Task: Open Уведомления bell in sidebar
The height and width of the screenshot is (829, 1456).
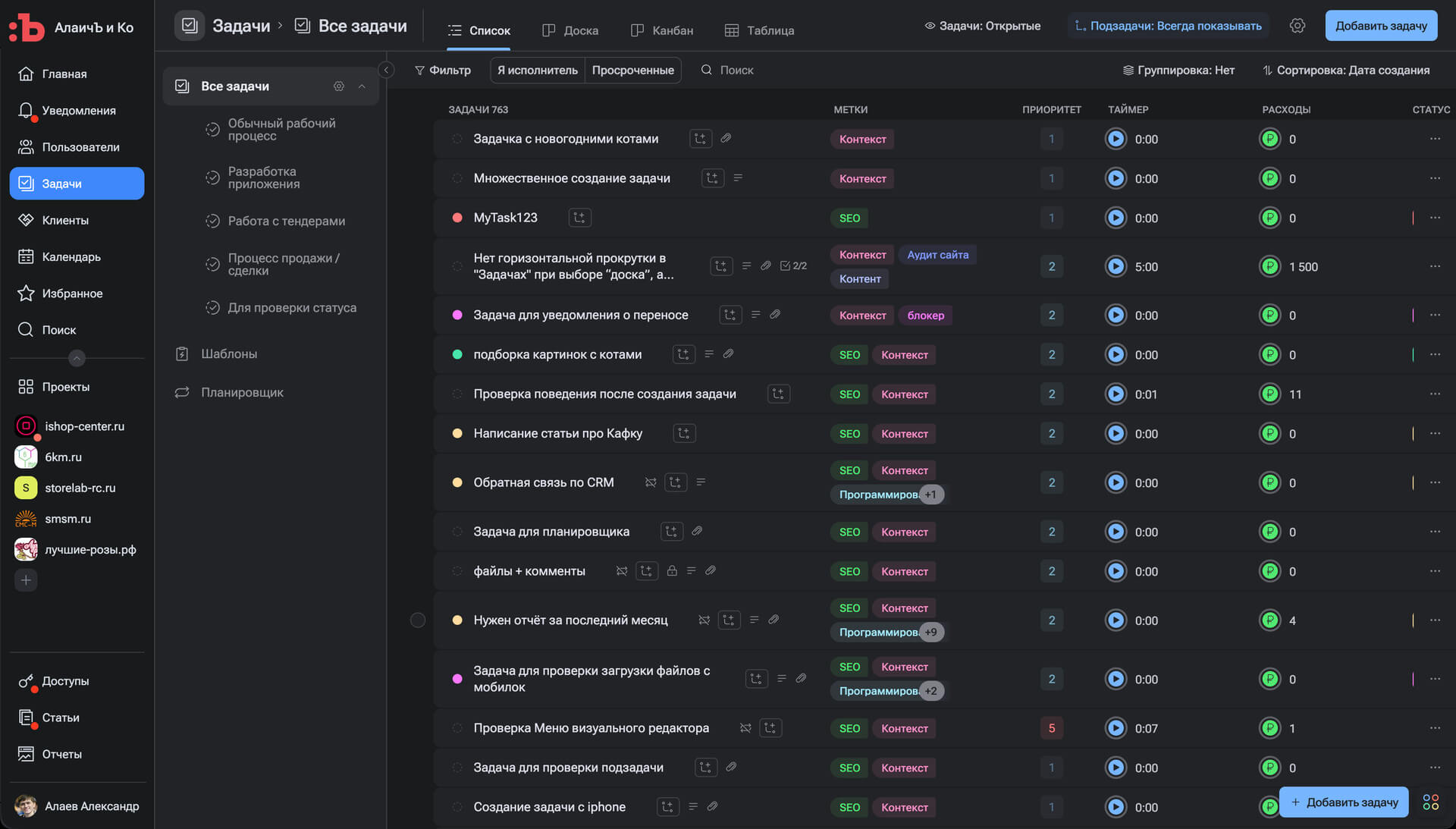Action: (26, 111)
